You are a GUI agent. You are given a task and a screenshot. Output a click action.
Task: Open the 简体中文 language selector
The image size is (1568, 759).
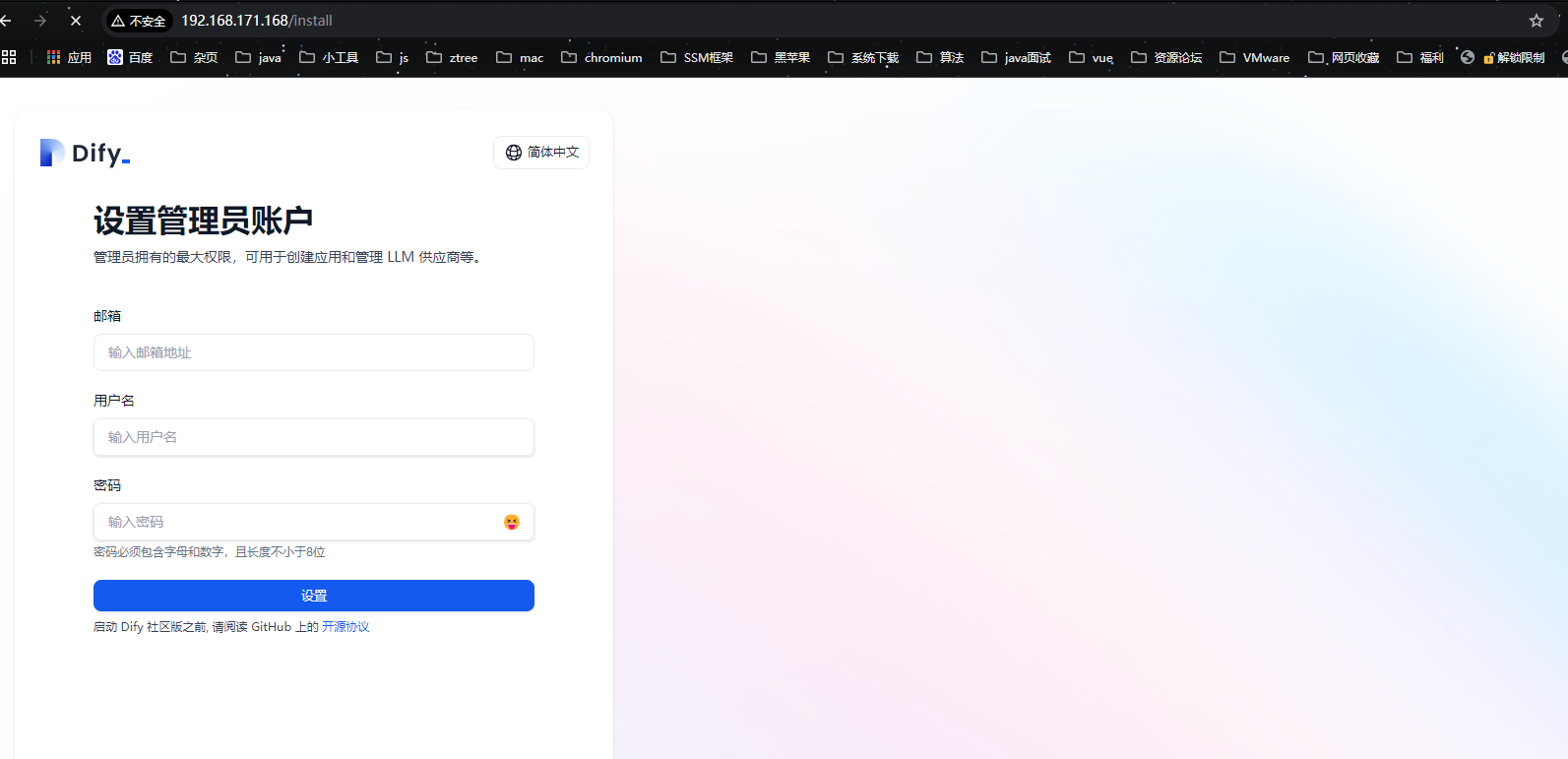tap(541, 153)
